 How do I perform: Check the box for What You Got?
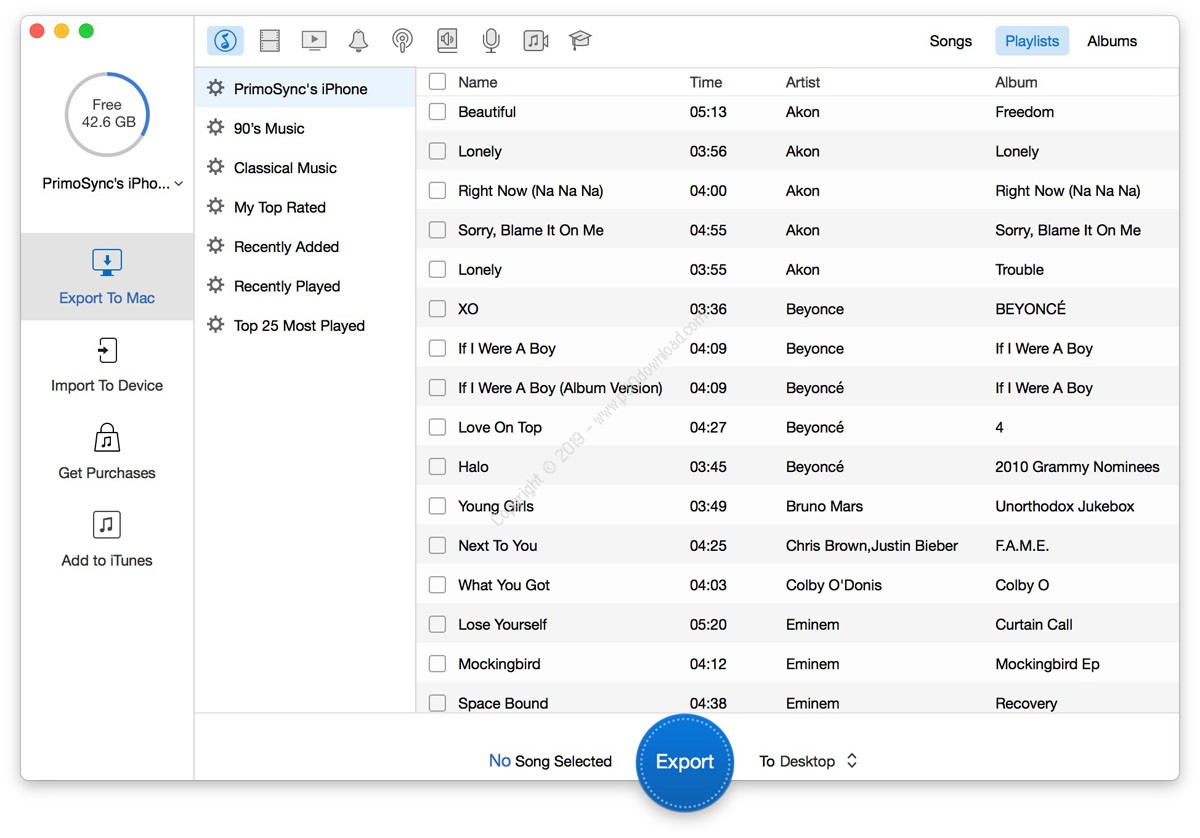[x=437, y=585]
